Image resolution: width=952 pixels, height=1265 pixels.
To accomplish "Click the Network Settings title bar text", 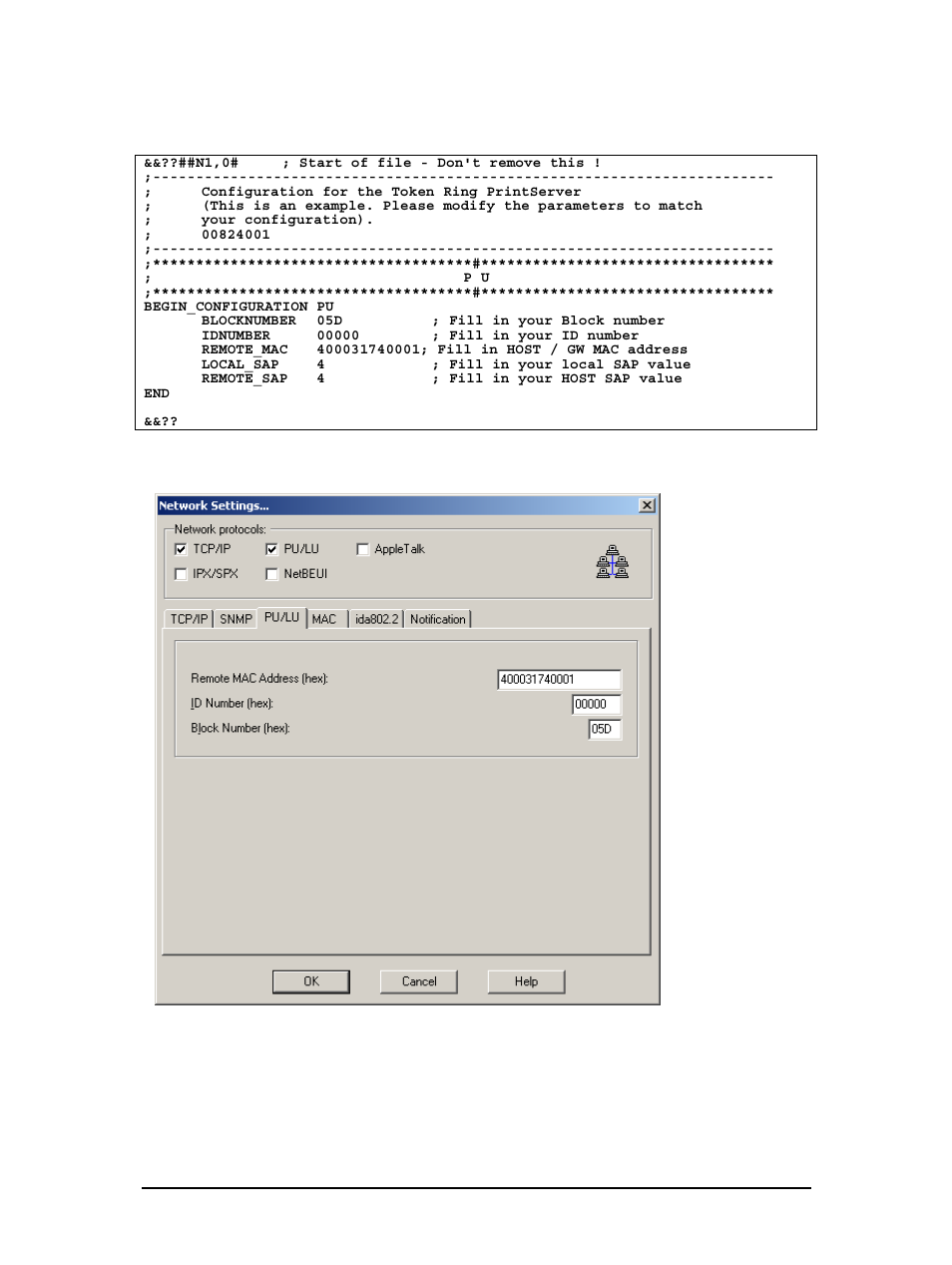I will click(x=214, y=505).
